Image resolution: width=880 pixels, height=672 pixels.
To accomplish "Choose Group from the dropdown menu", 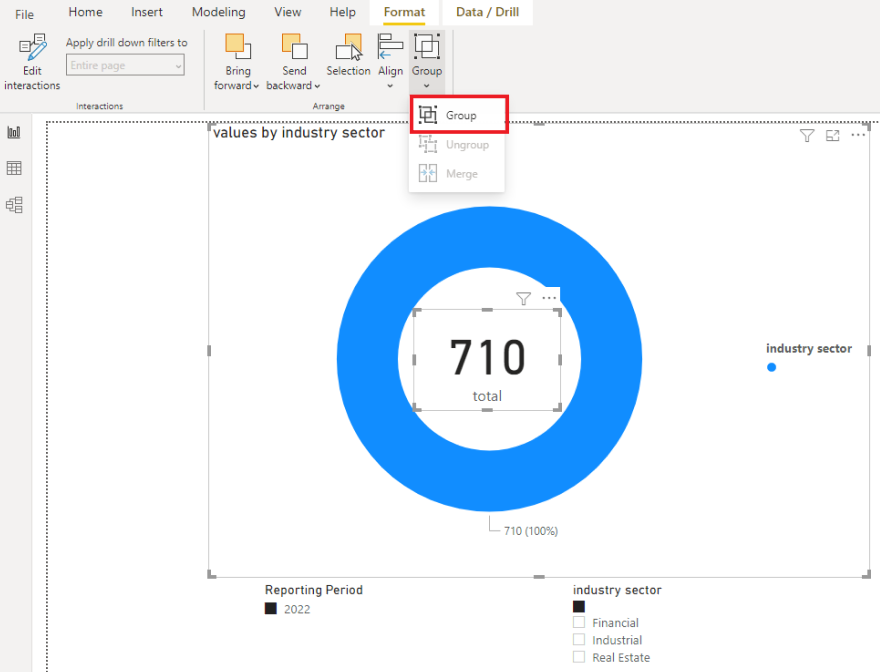I will (x=459, y=115).
